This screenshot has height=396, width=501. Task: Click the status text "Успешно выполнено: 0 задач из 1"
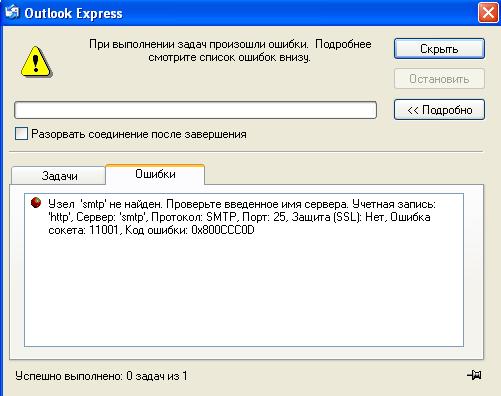point(101,376)
